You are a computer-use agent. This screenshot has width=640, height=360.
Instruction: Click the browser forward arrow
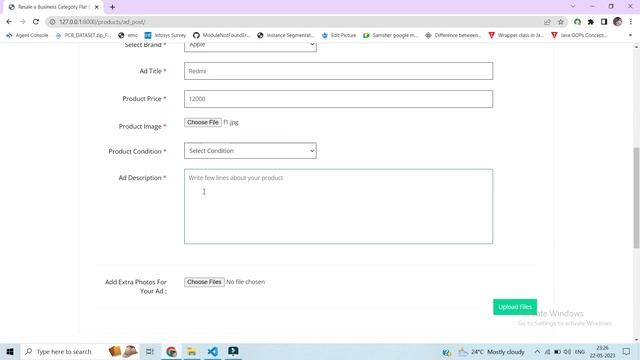[22, 22]
